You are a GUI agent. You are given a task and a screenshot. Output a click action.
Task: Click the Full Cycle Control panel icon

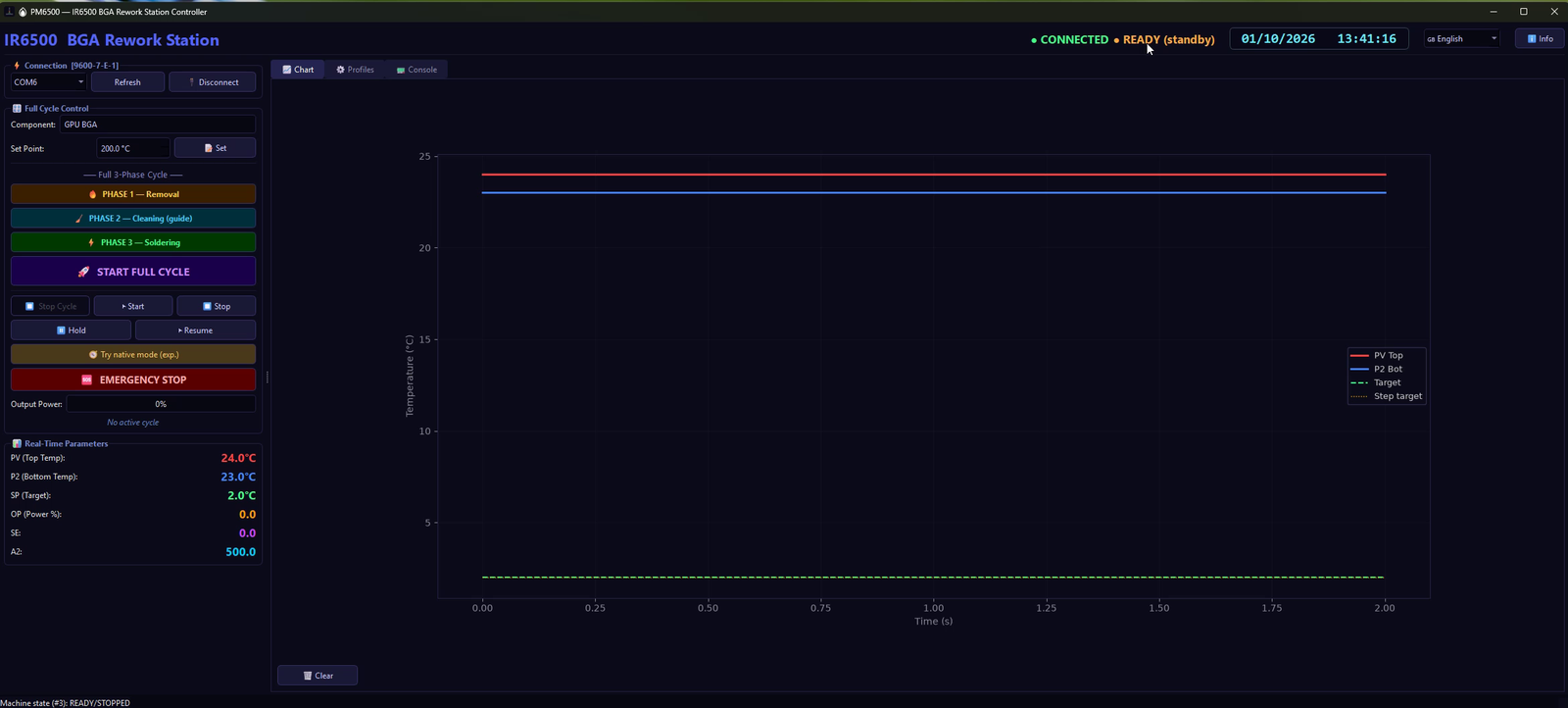click(x=17, y=108)
